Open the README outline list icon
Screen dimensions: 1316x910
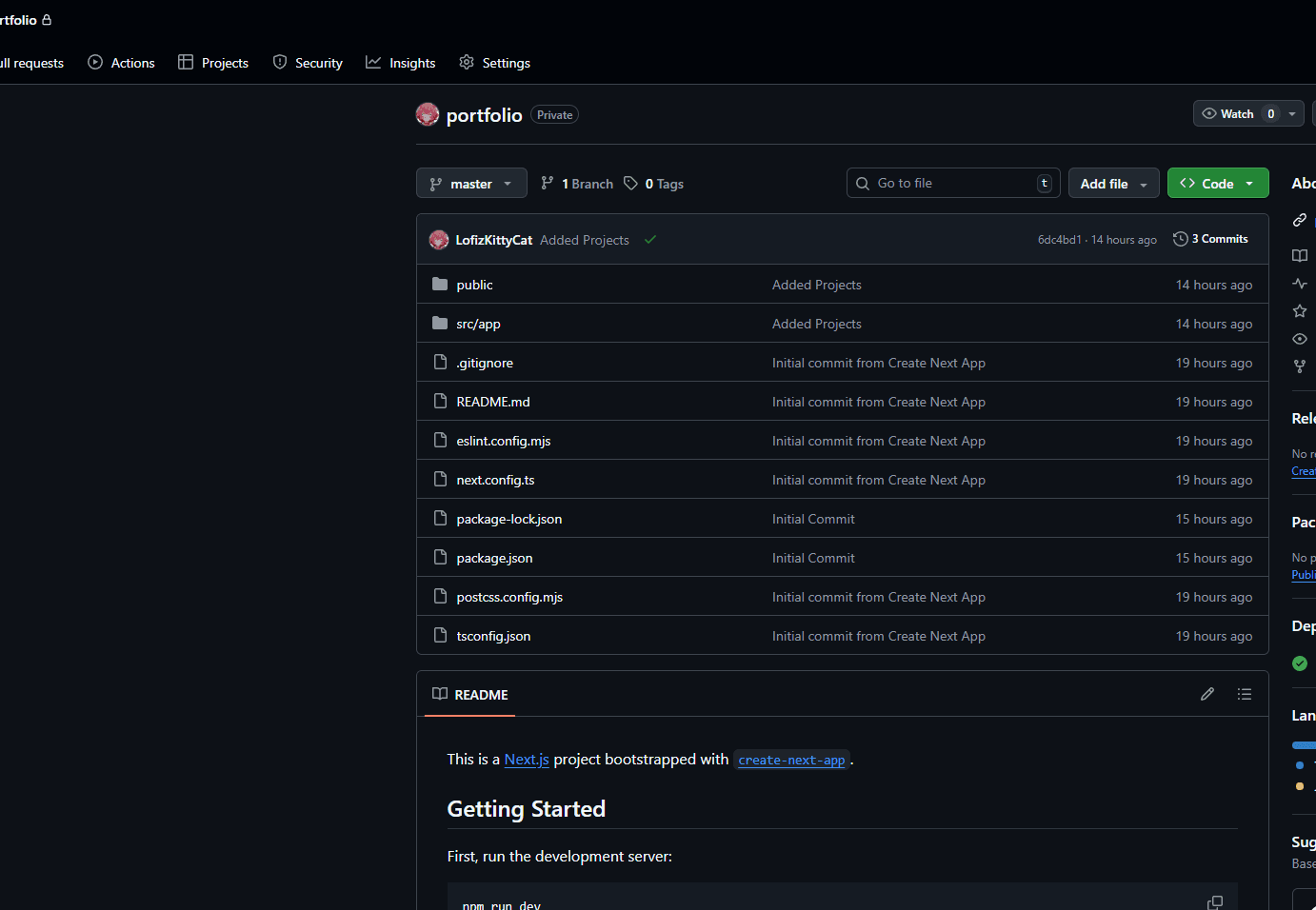pyautogui.click(x=1245, y=694)
